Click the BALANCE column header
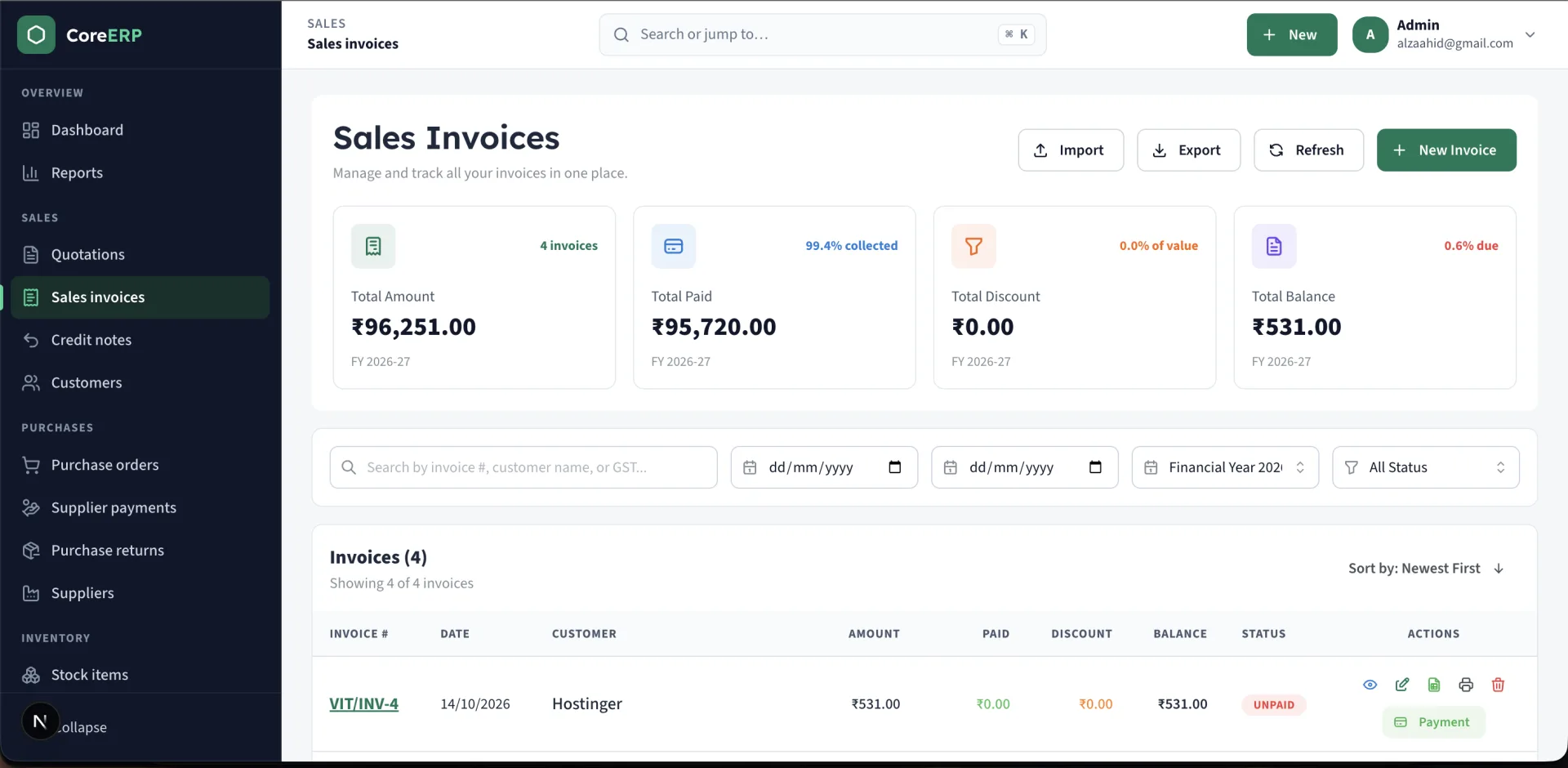The width and height of the screenshot is (1568, 768). point(1180,634)
